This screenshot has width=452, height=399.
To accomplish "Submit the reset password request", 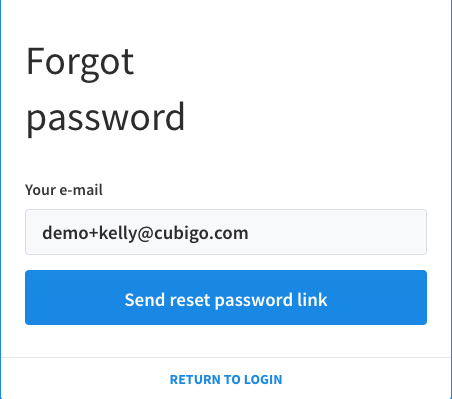I will [x=226, y=297].
